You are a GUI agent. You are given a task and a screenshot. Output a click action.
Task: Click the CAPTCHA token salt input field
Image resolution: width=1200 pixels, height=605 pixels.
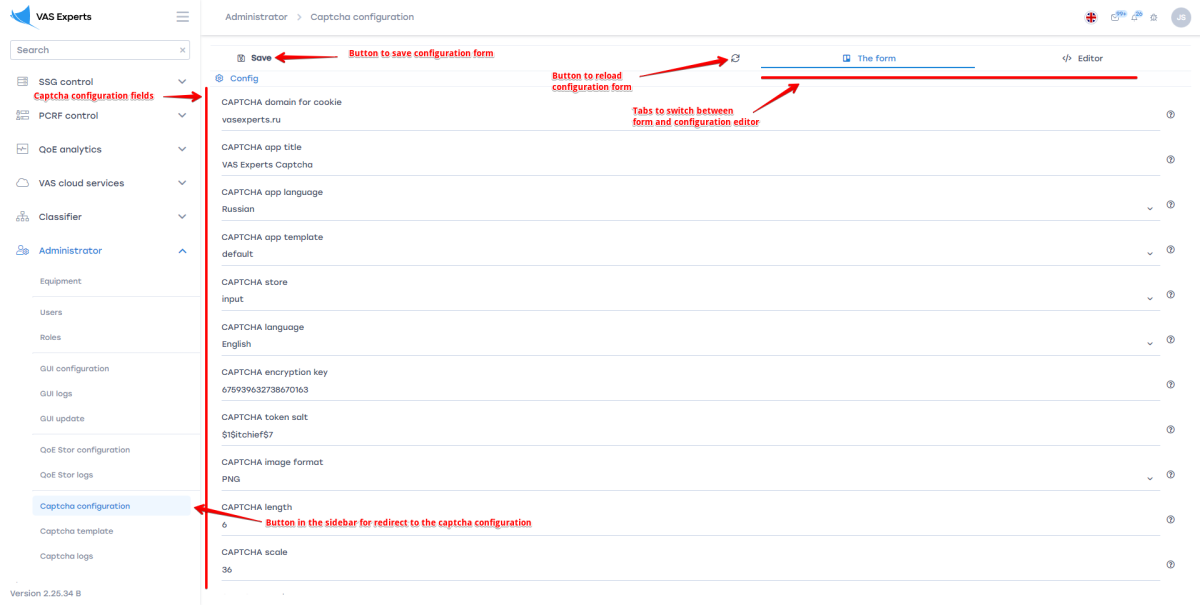(x=680, y=434)
